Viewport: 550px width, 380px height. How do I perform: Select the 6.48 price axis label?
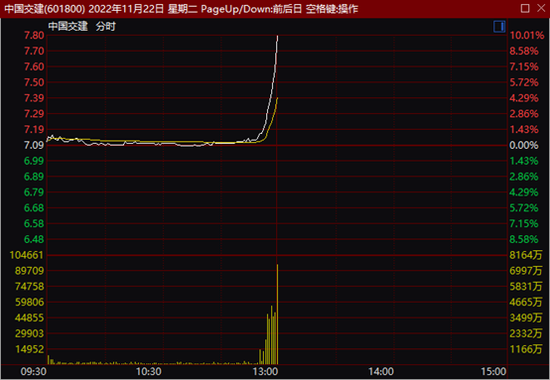[x=34, y=239]
